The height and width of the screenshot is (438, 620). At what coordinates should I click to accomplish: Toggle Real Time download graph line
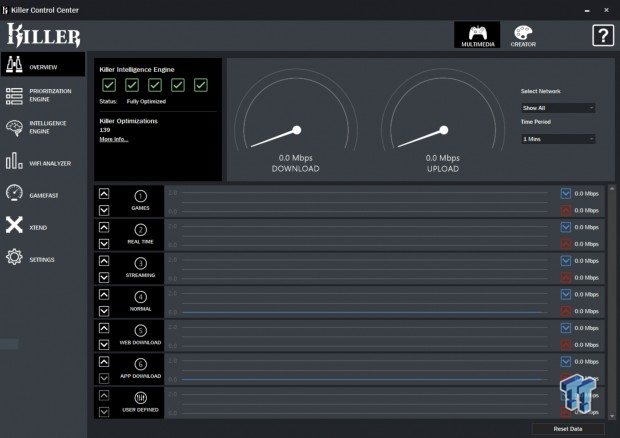coord(566,227)
